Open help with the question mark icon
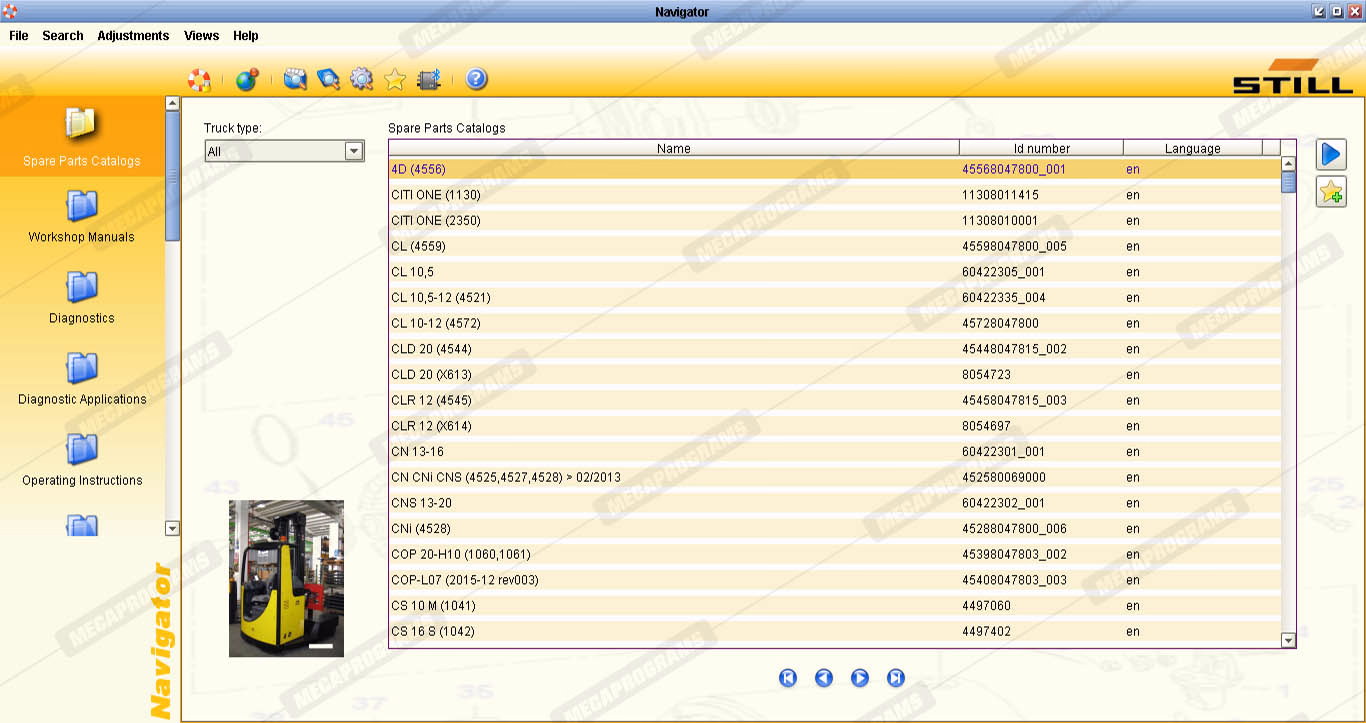1366x723 pixels. click(x=476, y=78)
